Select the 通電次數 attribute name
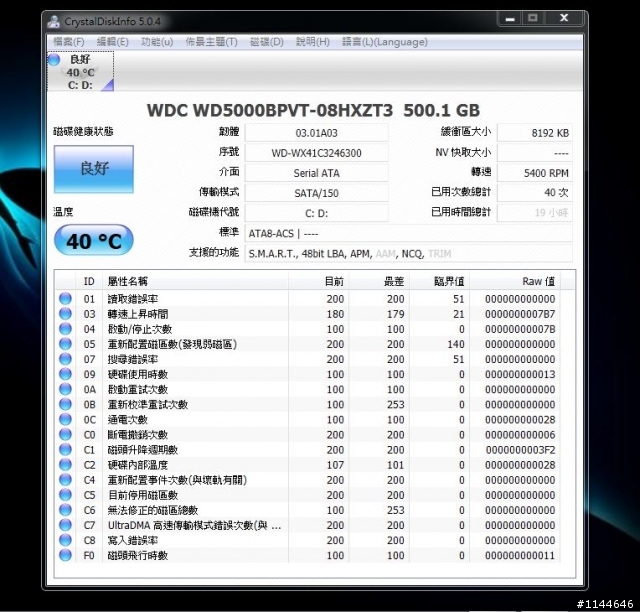Image resolution: width=640 pixels, height=612 pixels. coord(127,420)
